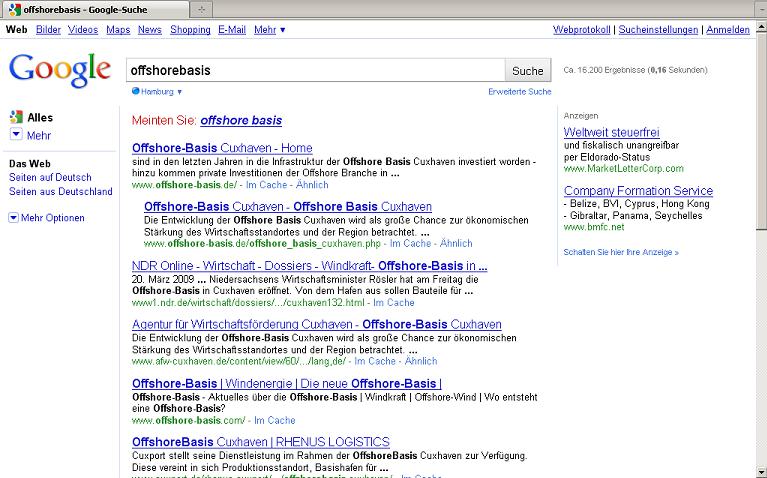Image resolution: width=767 pixels, height=478 pixels.
Task: Click the green URL www.MarketLetterCorp.com
Action: pos(624,169)
